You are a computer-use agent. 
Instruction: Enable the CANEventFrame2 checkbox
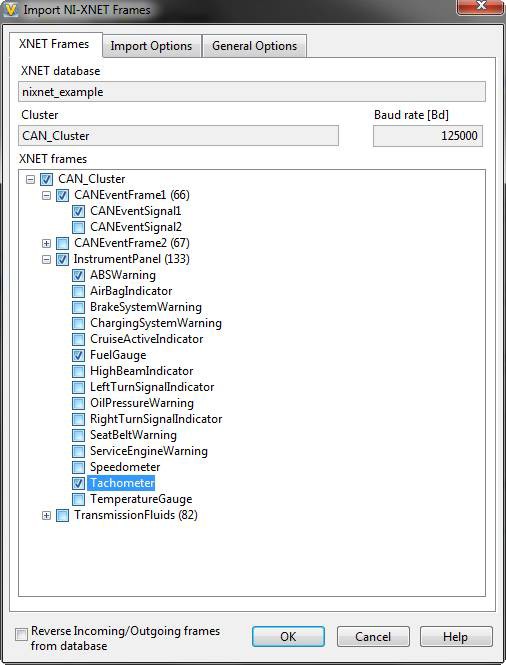(62, 243)
